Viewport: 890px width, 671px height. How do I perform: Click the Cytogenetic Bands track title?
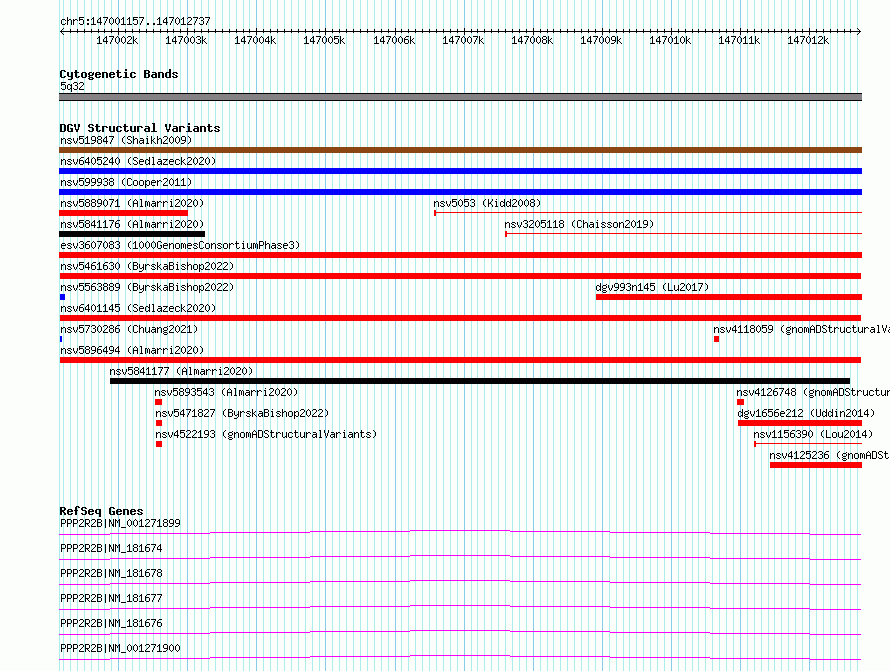pos(119,74)
